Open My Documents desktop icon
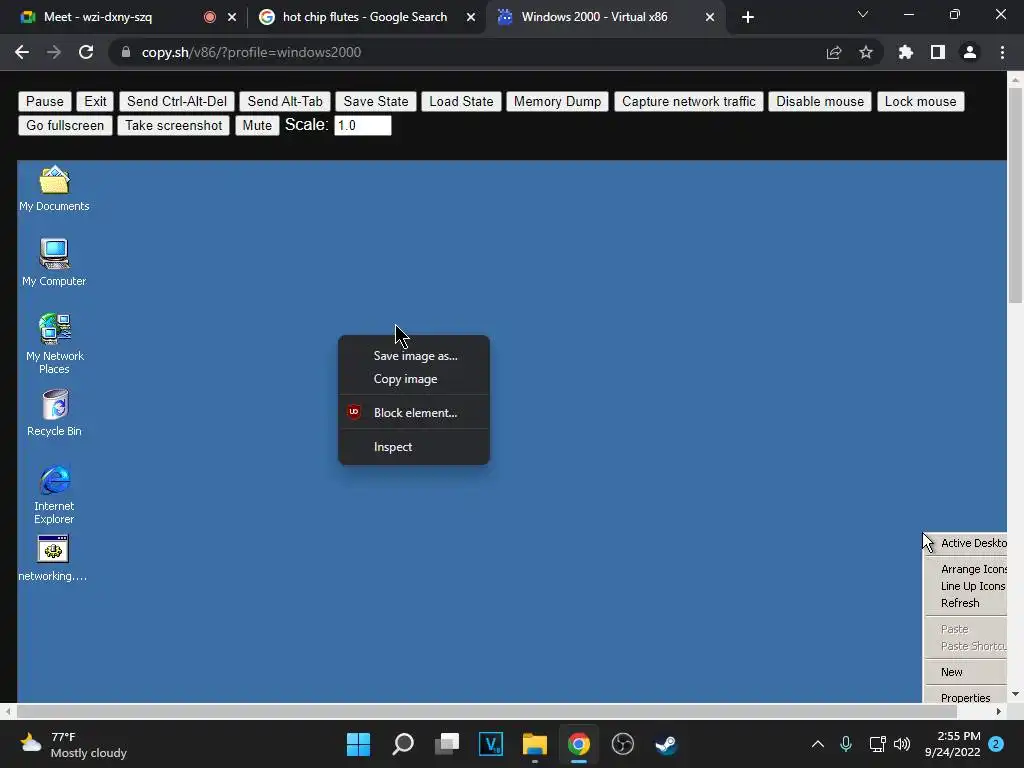This screenshot has width=1024, height=768. [54, 188]
